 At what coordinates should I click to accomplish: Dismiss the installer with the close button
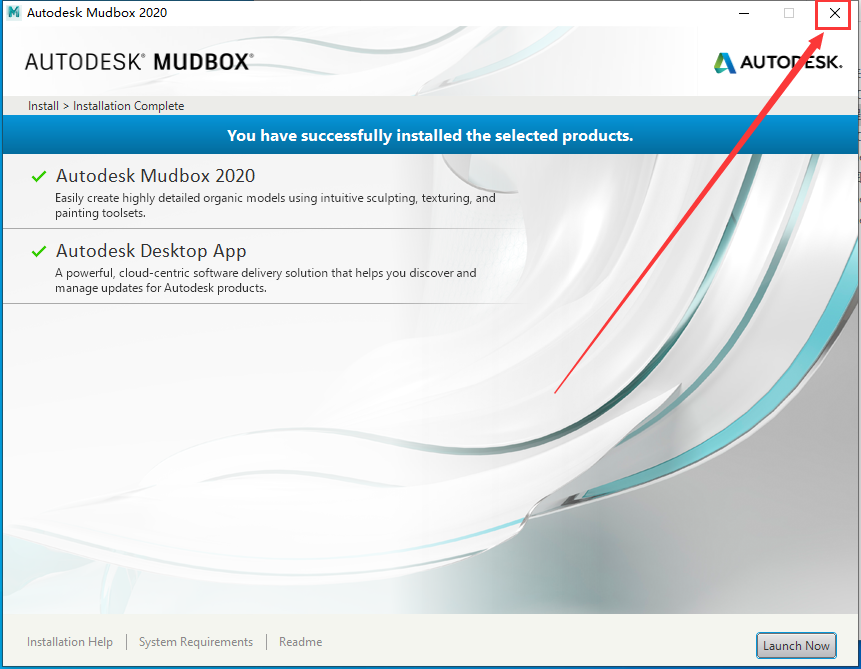(x=833, y=14)
